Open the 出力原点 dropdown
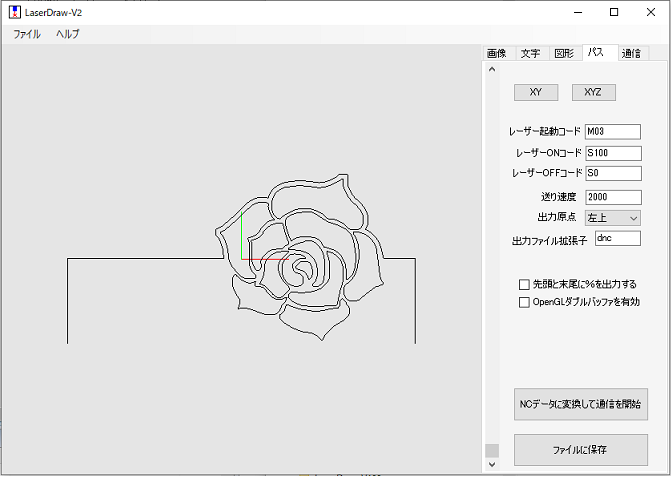Screen dimensions: 671x479 [x=613, y=218]
